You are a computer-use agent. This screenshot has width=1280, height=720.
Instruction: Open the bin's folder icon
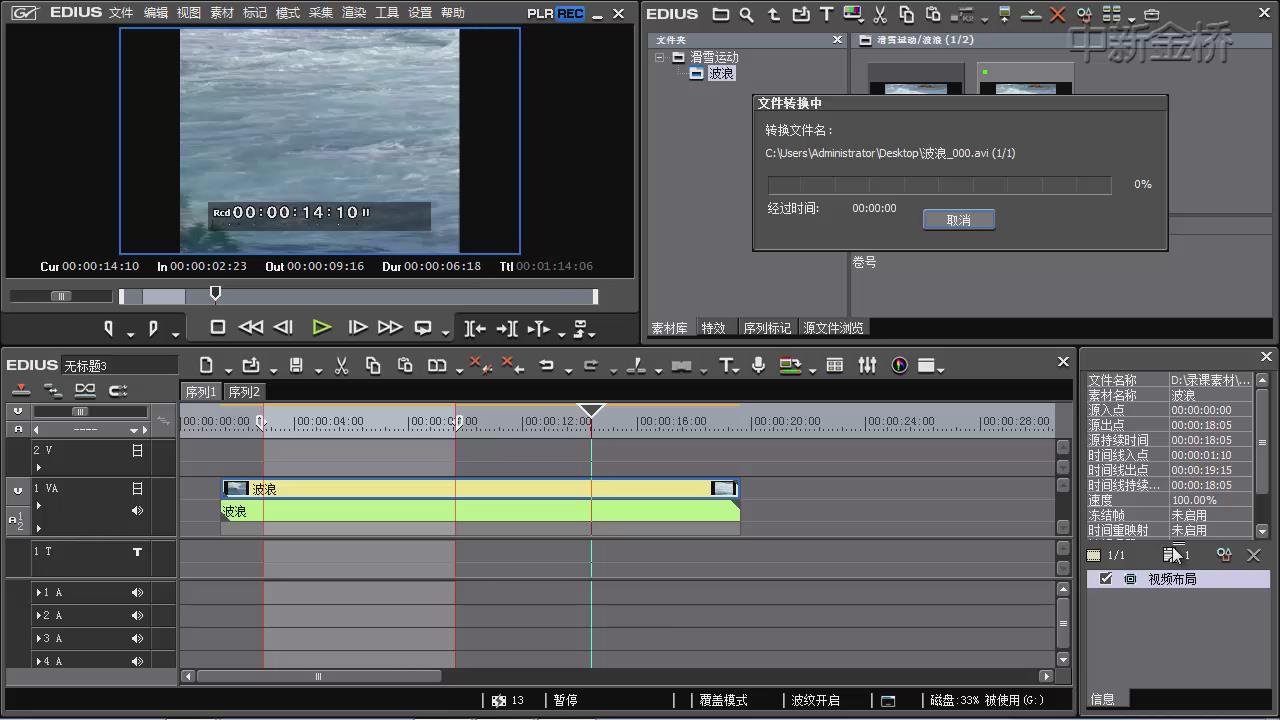point(720,14)
